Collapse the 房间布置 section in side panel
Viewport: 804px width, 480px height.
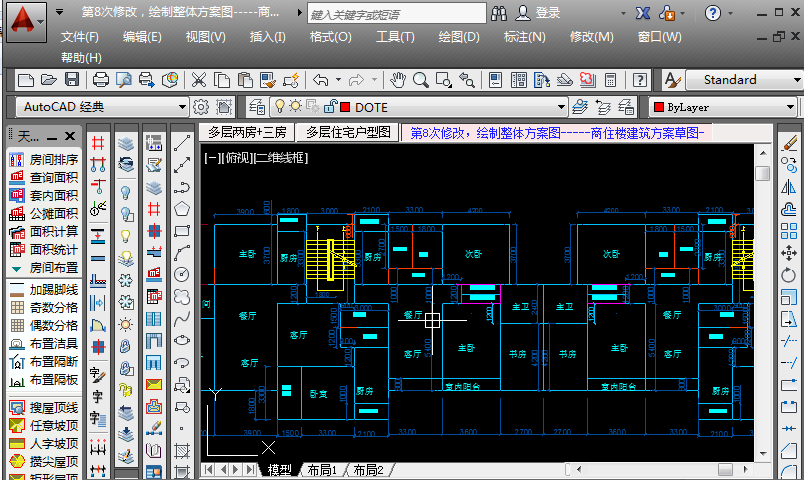pos(16,268)
